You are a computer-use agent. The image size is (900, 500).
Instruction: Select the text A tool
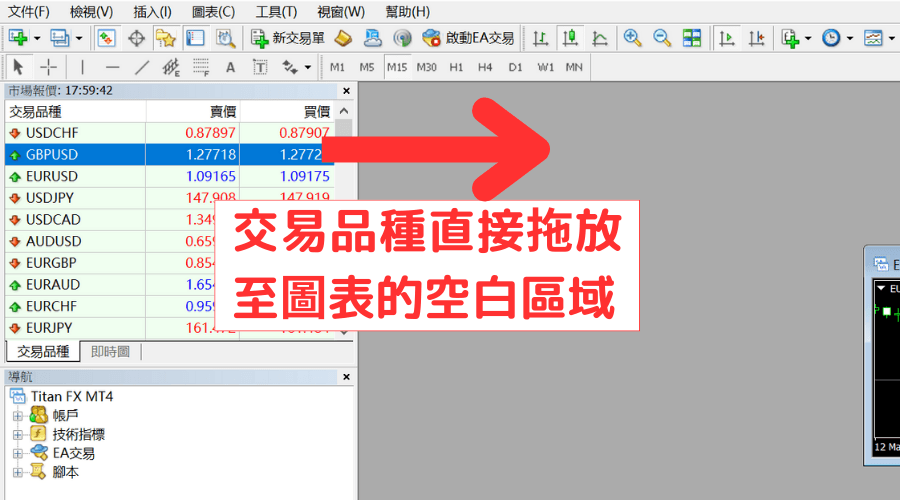coord(230,68)
